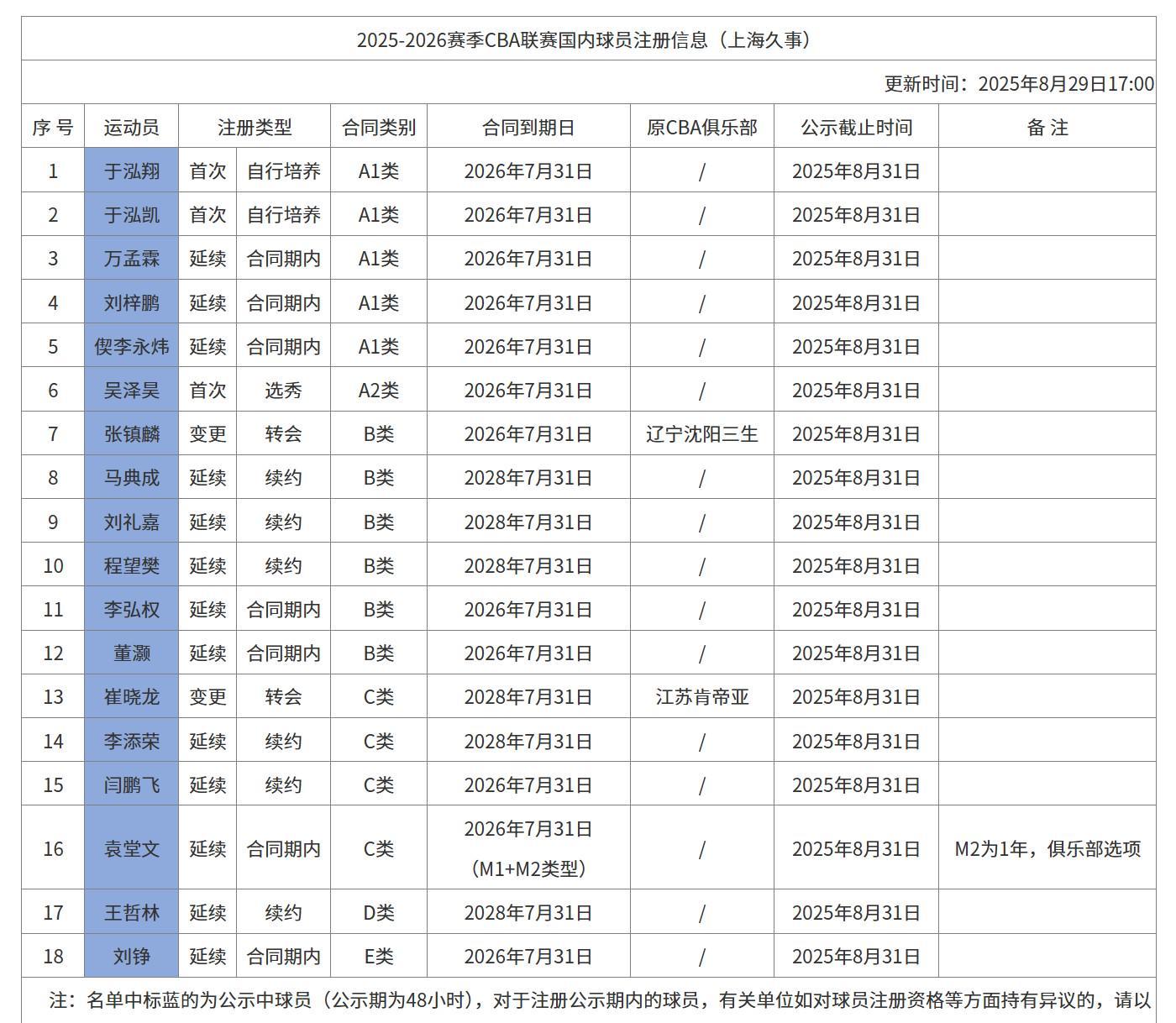This screenshot has width=1176, height=1023.
Task: Click the 备注 column header
Action: click(1048, 126)
